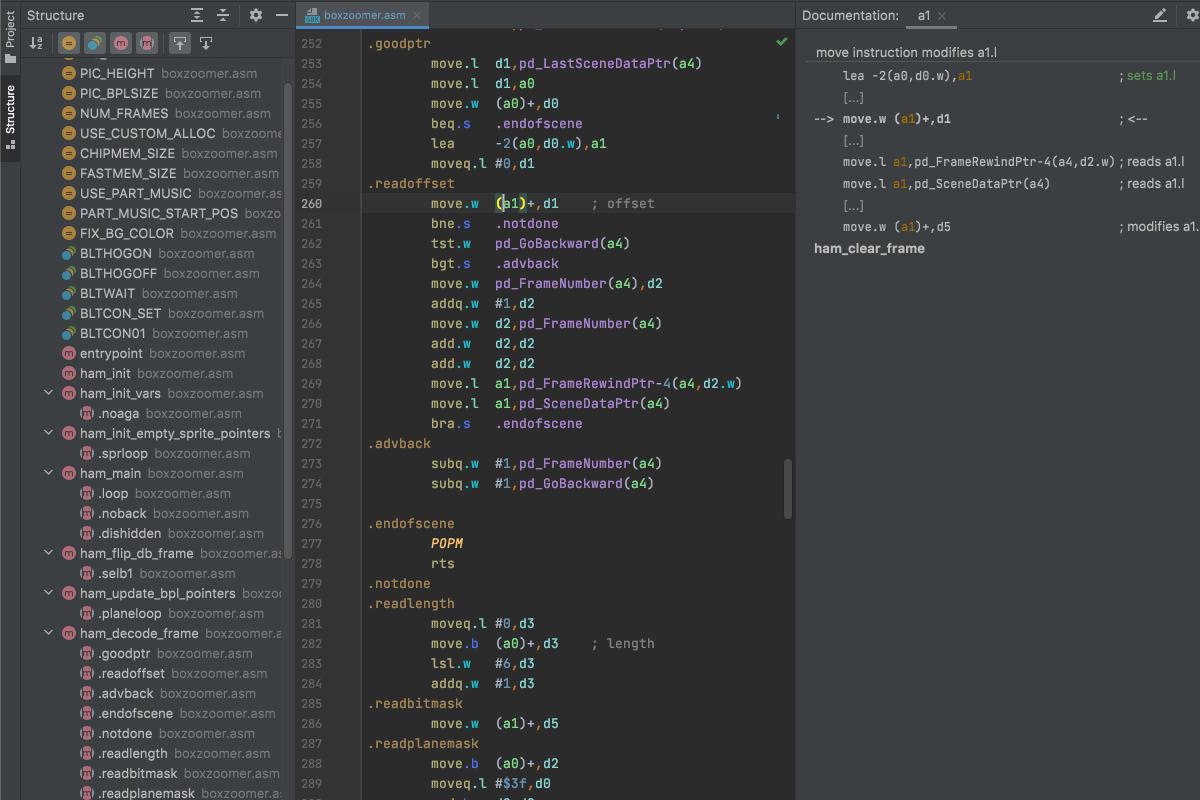Select entrypoint item in Structure tree
This screenshot has width=1200, height=800.
click(110, 353)
